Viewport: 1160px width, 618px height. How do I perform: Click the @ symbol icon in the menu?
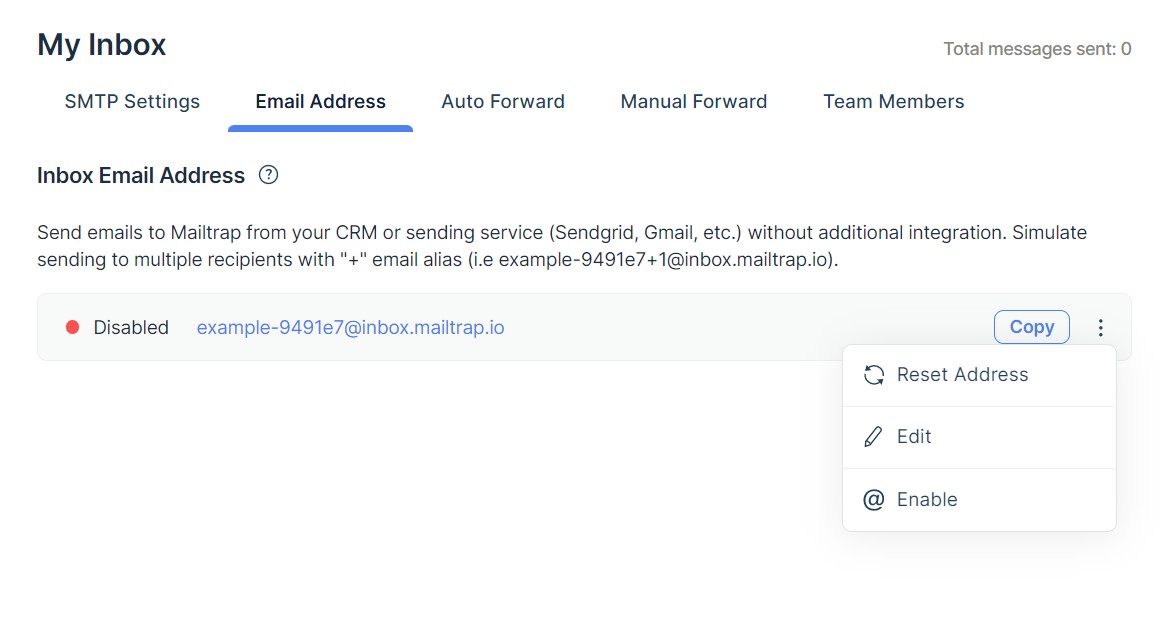(873, 499)
